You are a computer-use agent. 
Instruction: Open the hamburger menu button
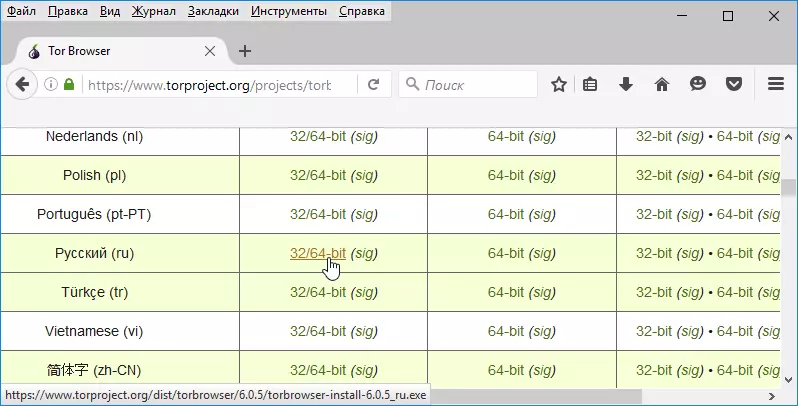[x=775, y=85]
